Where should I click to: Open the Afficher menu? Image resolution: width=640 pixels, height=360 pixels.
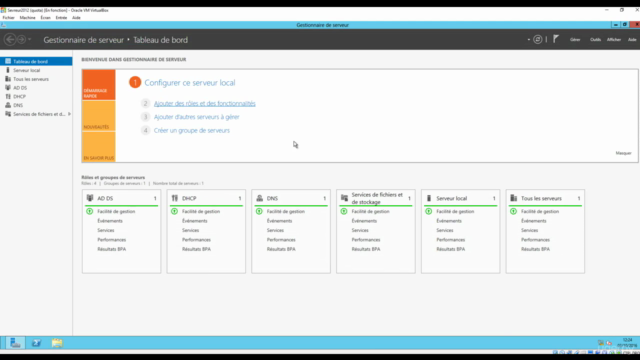(613, 40)
